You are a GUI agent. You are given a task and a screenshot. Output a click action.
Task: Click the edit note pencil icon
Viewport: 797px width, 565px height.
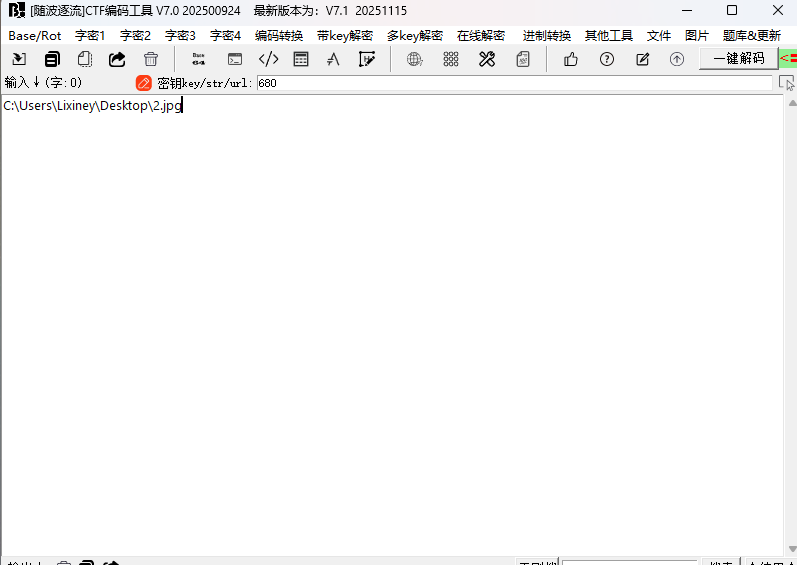(x=642, y=59)
